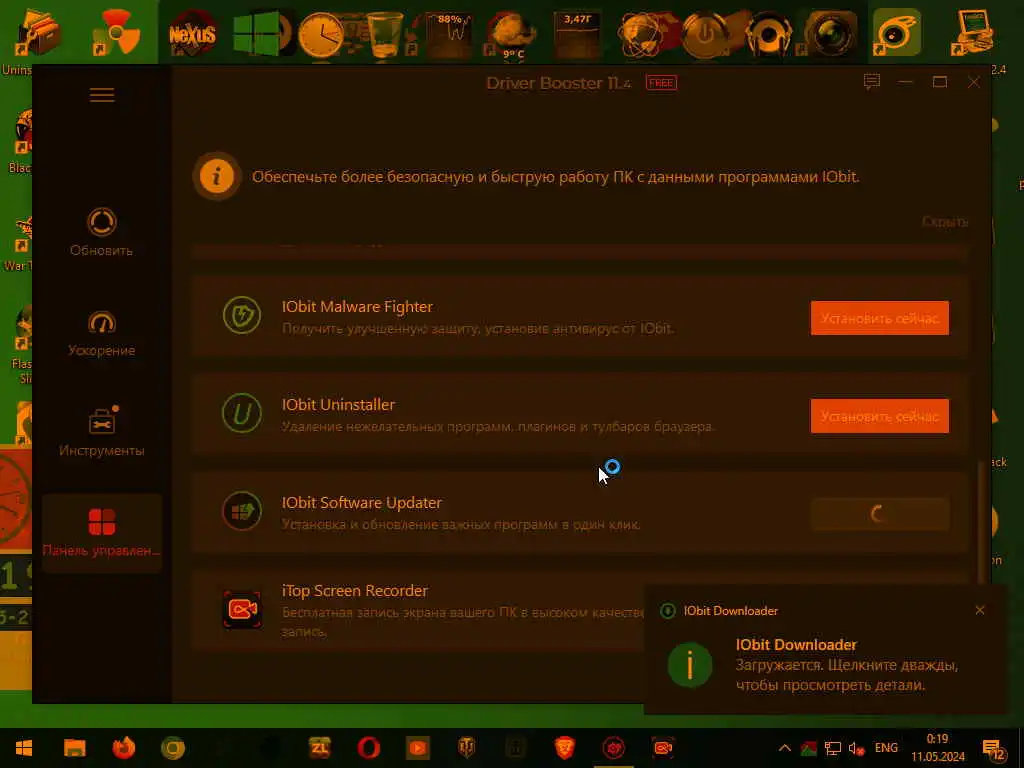Click the FREE badge next to title

661,83
